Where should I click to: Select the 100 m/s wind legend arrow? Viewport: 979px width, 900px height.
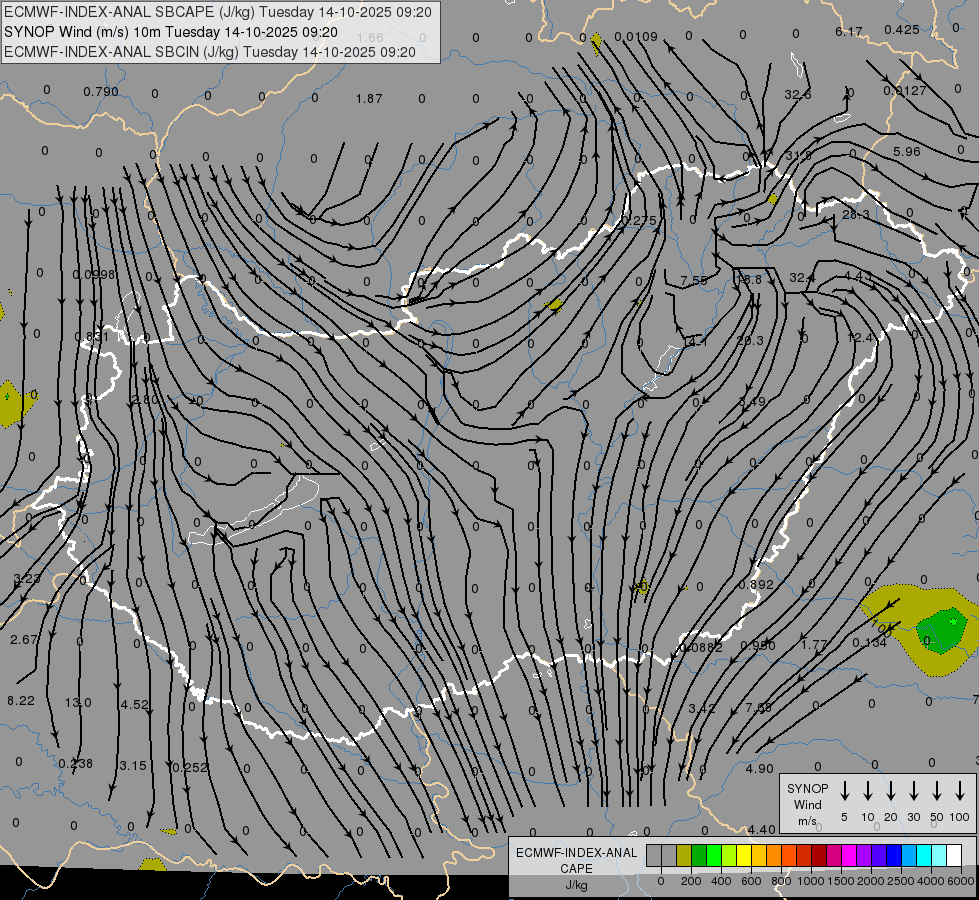point(960,791)
